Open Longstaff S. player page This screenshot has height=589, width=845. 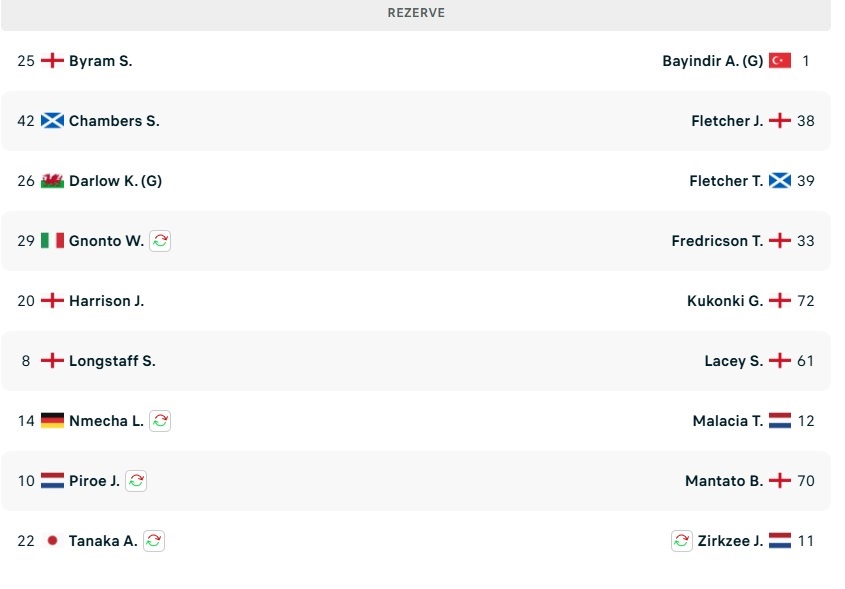click(x=112, y=361)
